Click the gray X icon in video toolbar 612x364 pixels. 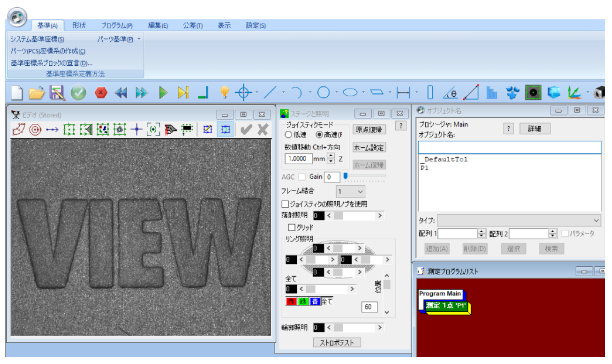263,130
